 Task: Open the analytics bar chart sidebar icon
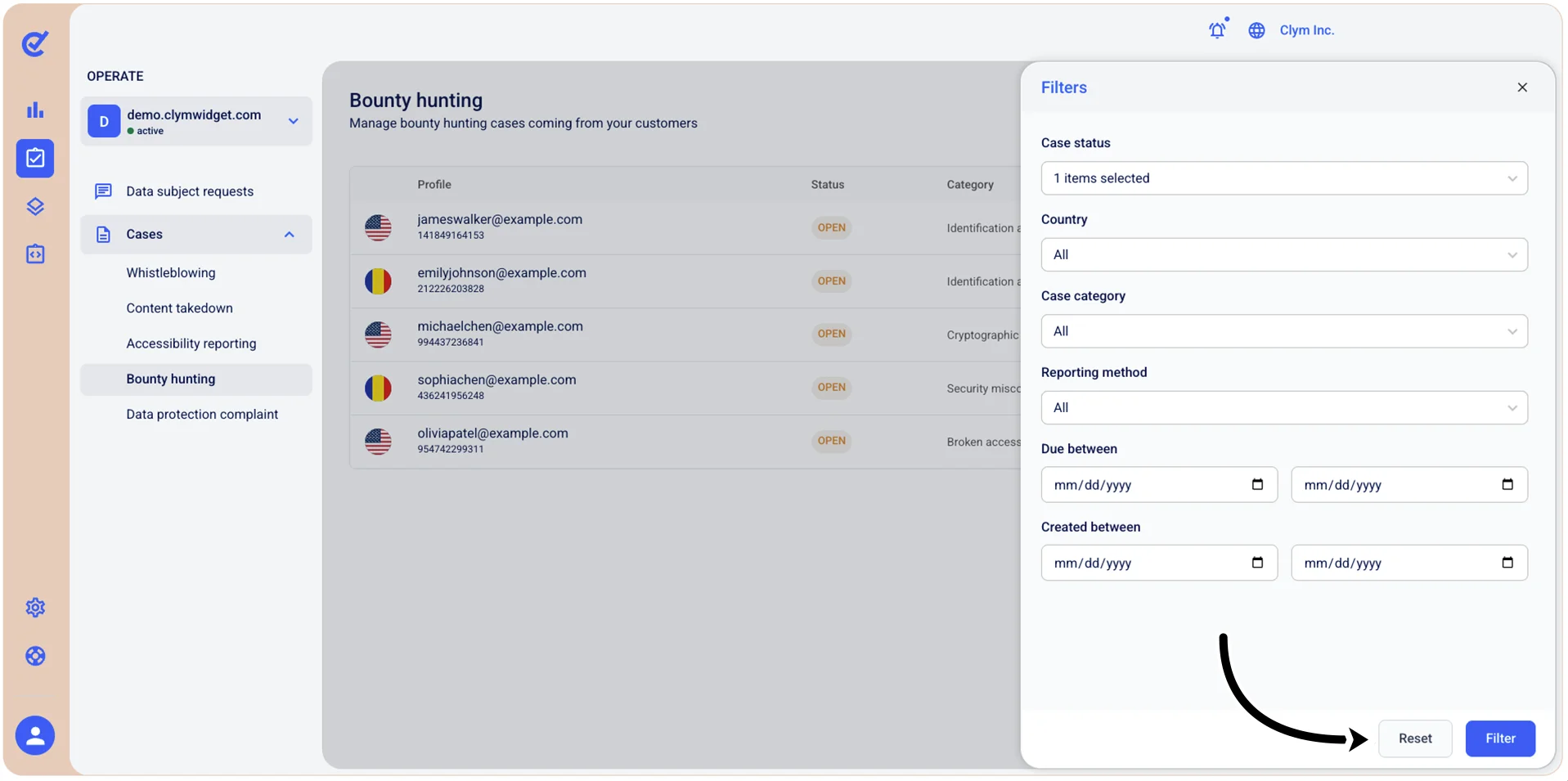click(35, 110)
